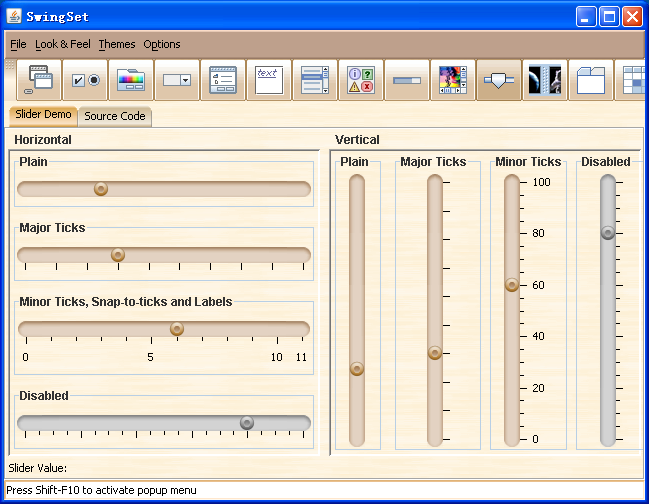Open the ComboBox demo icon
Viewport: 649px width, 504px height.
(177, 79)
